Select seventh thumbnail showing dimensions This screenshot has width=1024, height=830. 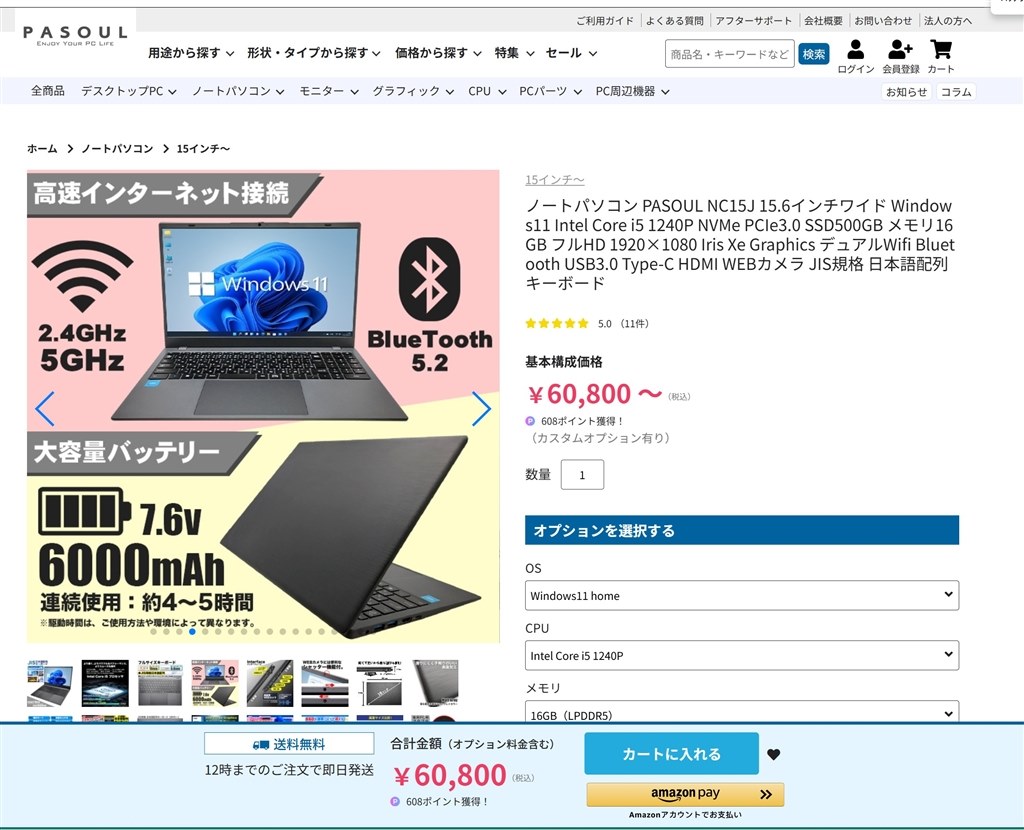pos(379,683)
